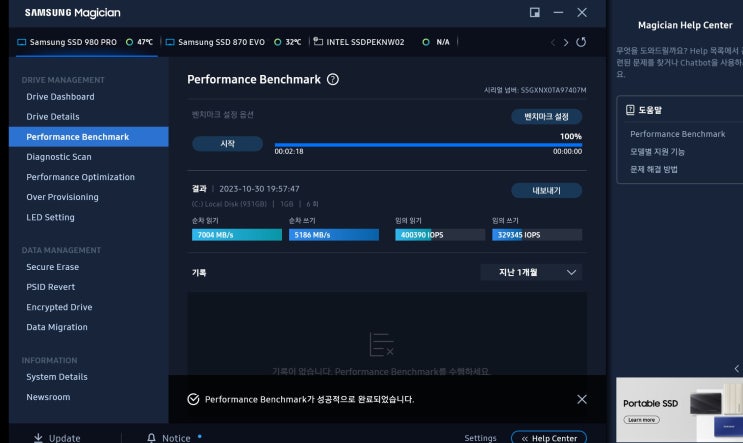The height and width of the screenshot is (443, 743).
Task: Click the 400390 IOPS random read bar
Action: (x=440, y=235)
